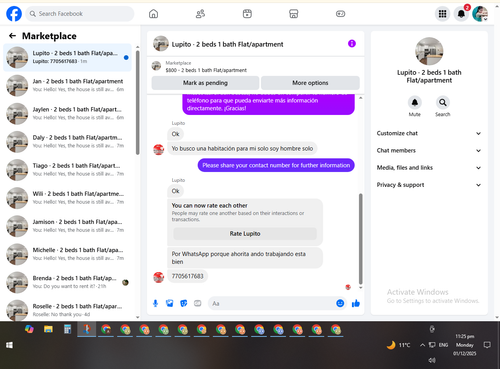The height and width of the screenshot is (369, 500).
Task: Click phone number message 7705617683
Action: (187, 276)
